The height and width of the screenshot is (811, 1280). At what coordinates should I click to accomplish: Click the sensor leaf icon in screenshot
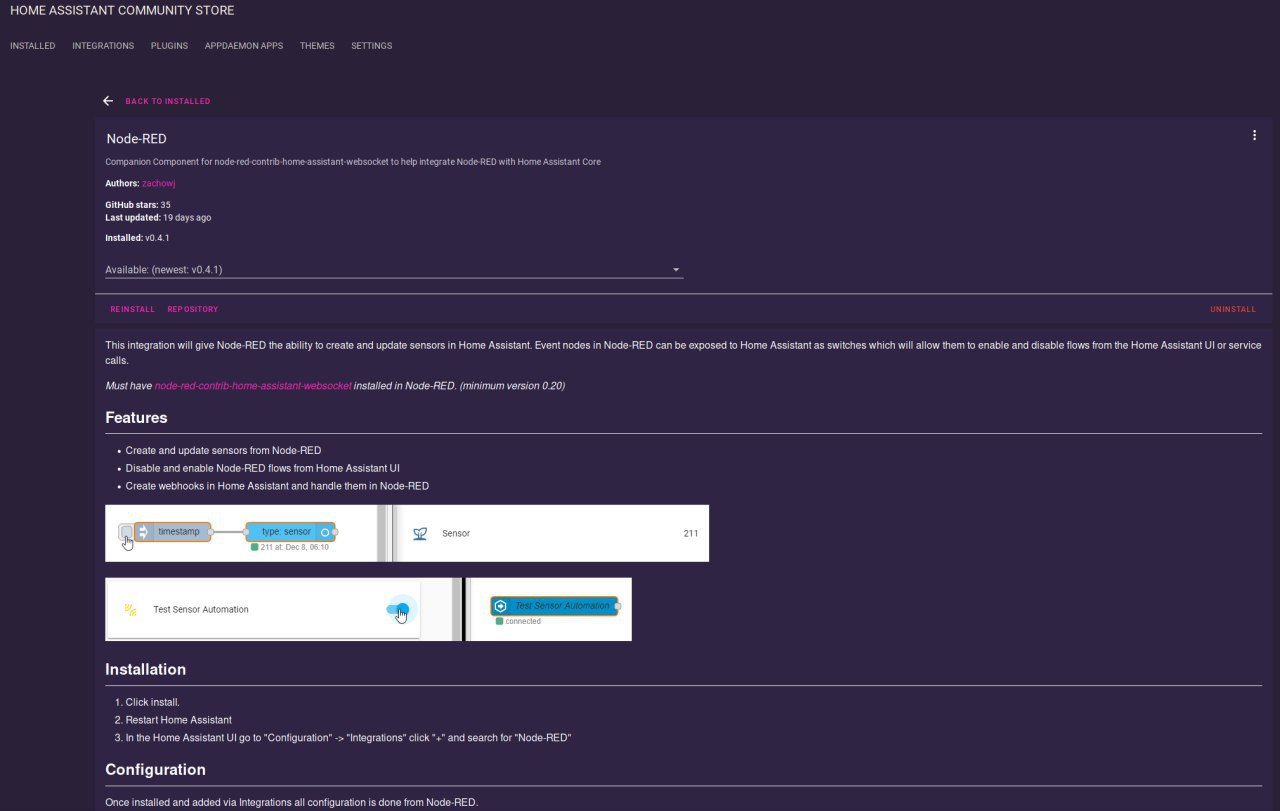[x=420, y=533]
